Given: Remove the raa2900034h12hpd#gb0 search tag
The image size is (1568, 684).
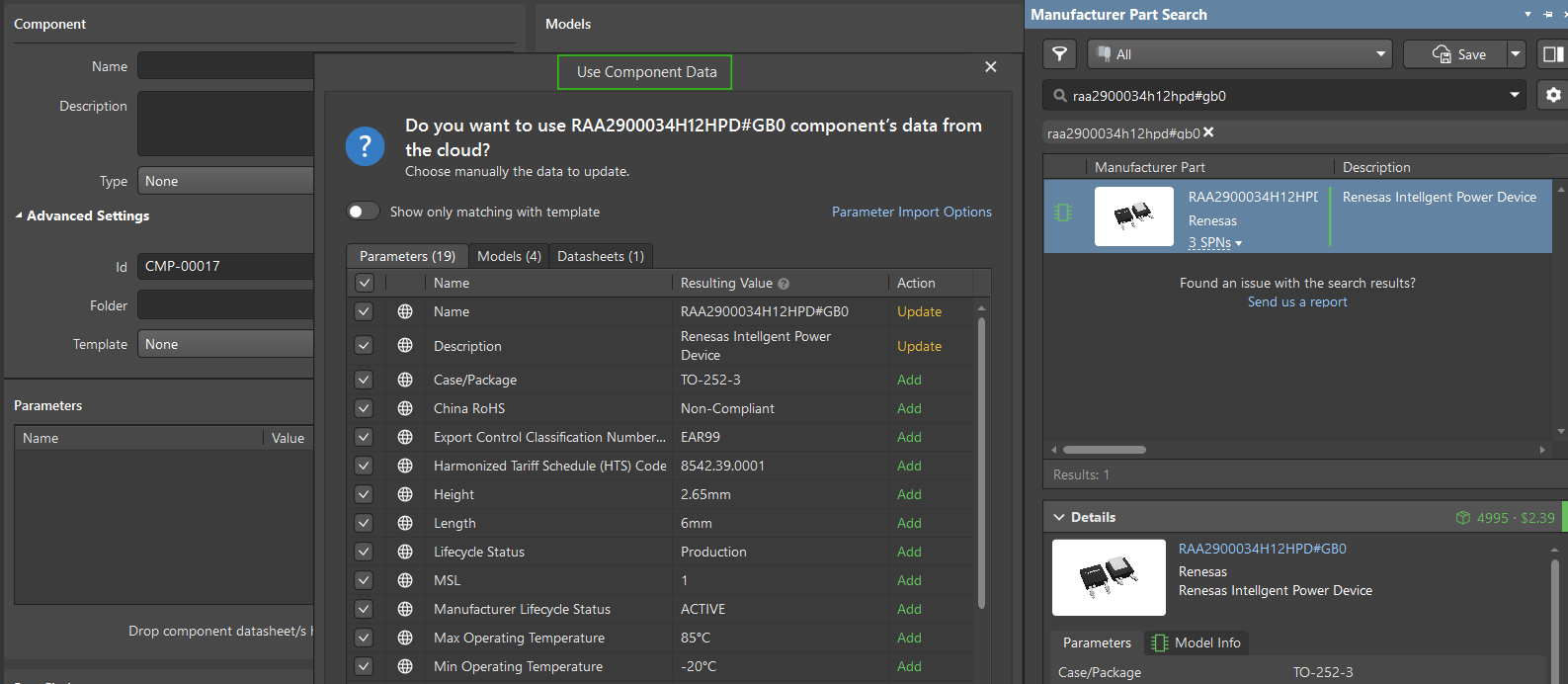Looking at the screenshot, I should pyautogui.click(x=1208, y=132).
